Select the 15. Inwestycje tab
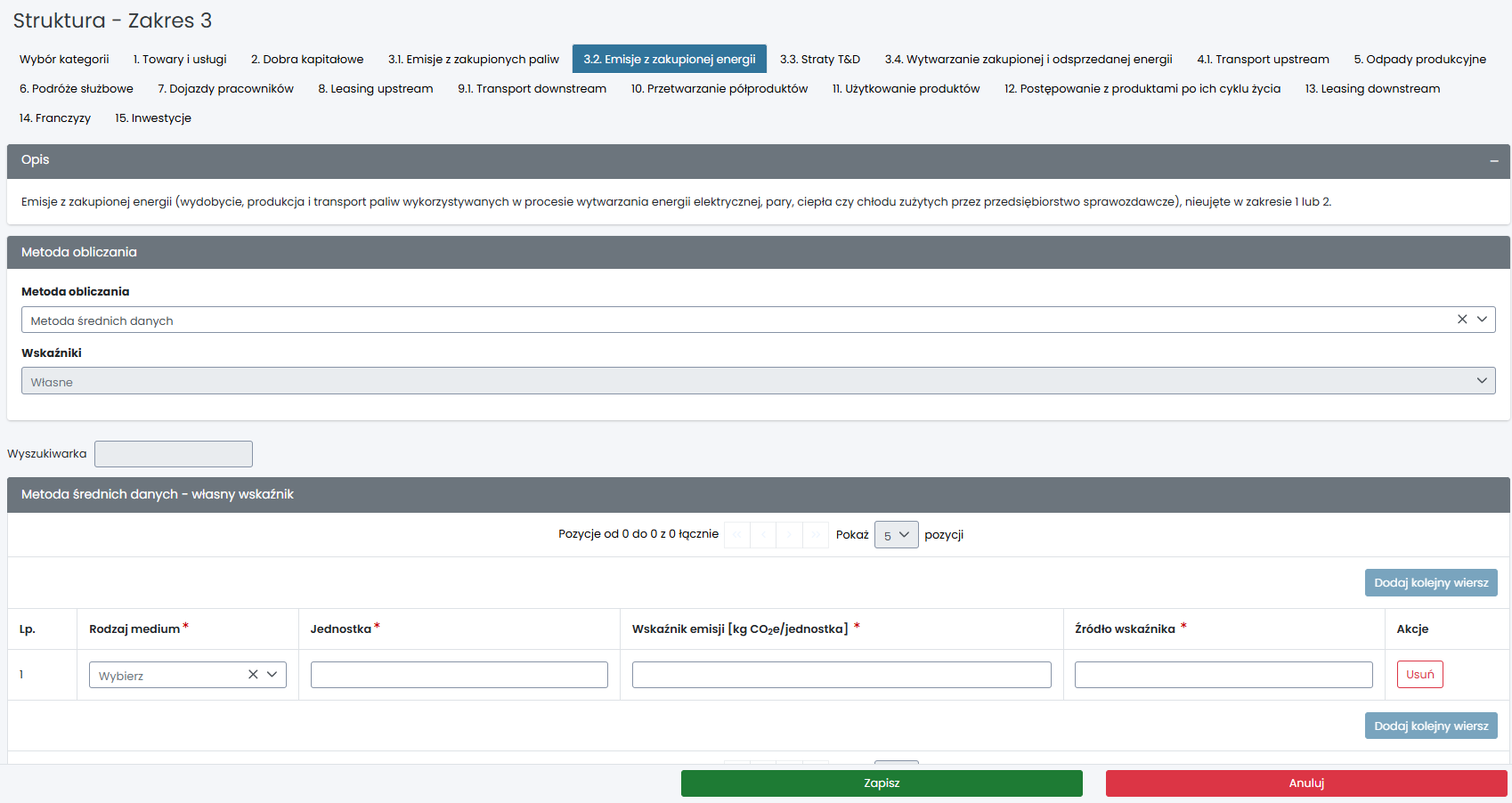This screenshot has height=803, width=1512. (x=153, y=118)
